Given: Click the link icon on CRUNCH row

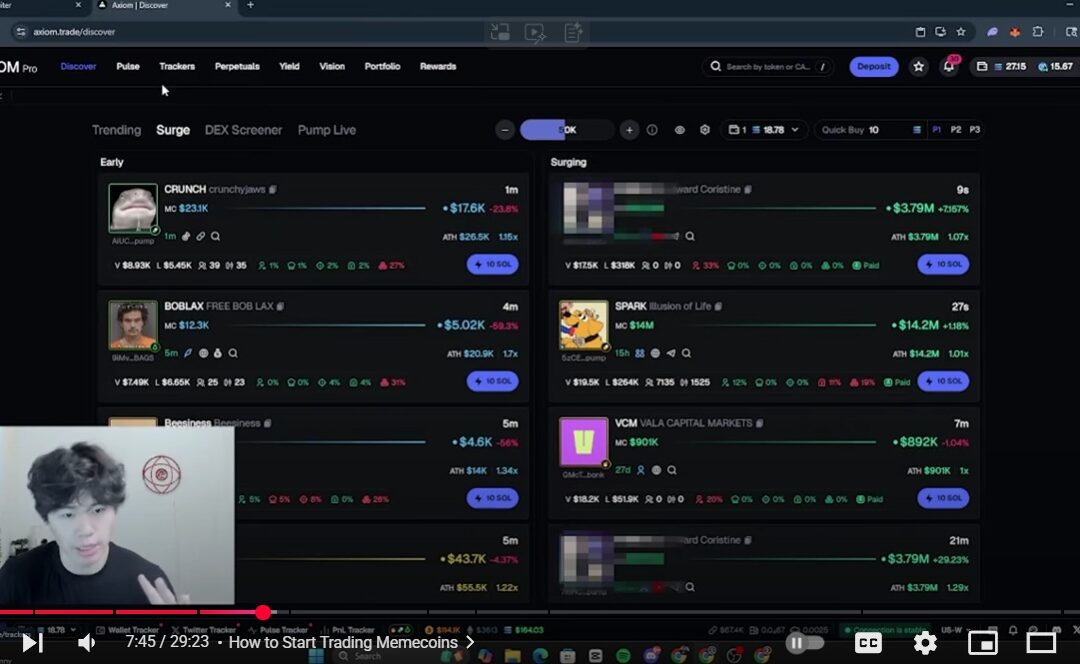Looking at the screenshot, I should 200,236.
